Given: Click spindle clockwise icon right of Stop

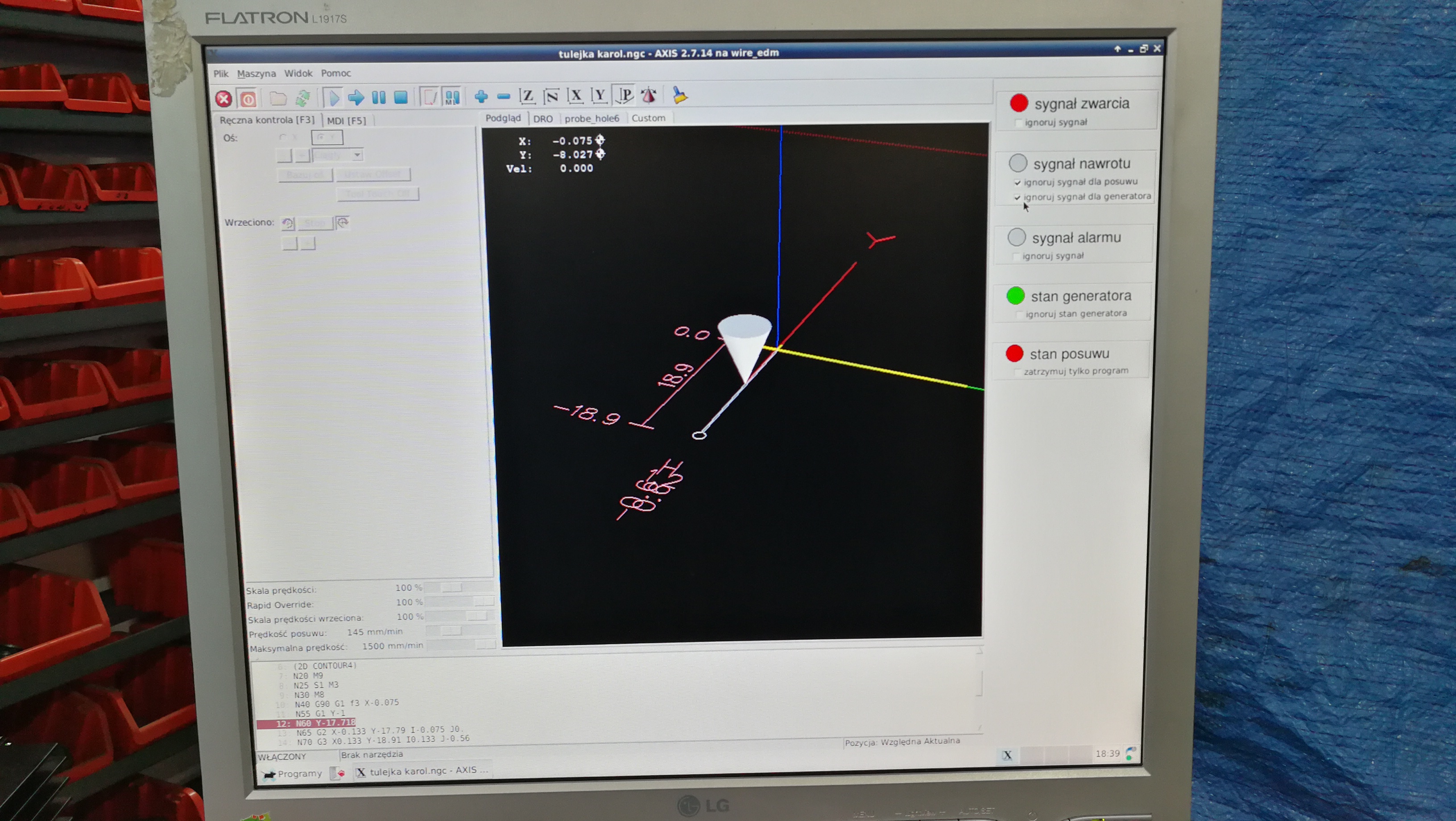Looking at the screenshot, I should (343, 223).
